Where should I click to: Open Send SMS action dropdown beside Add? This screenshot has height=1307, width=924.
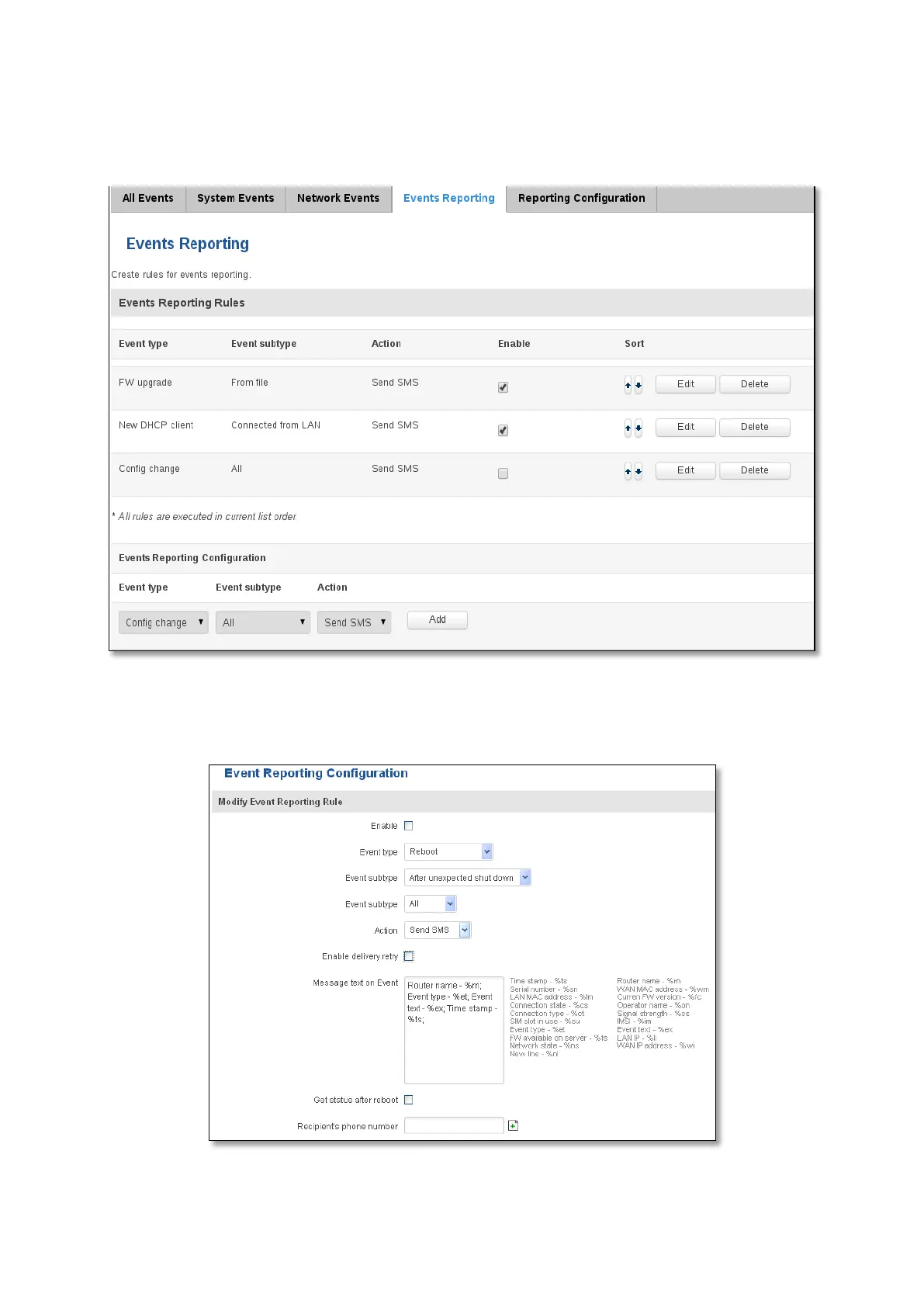(354, 622)
